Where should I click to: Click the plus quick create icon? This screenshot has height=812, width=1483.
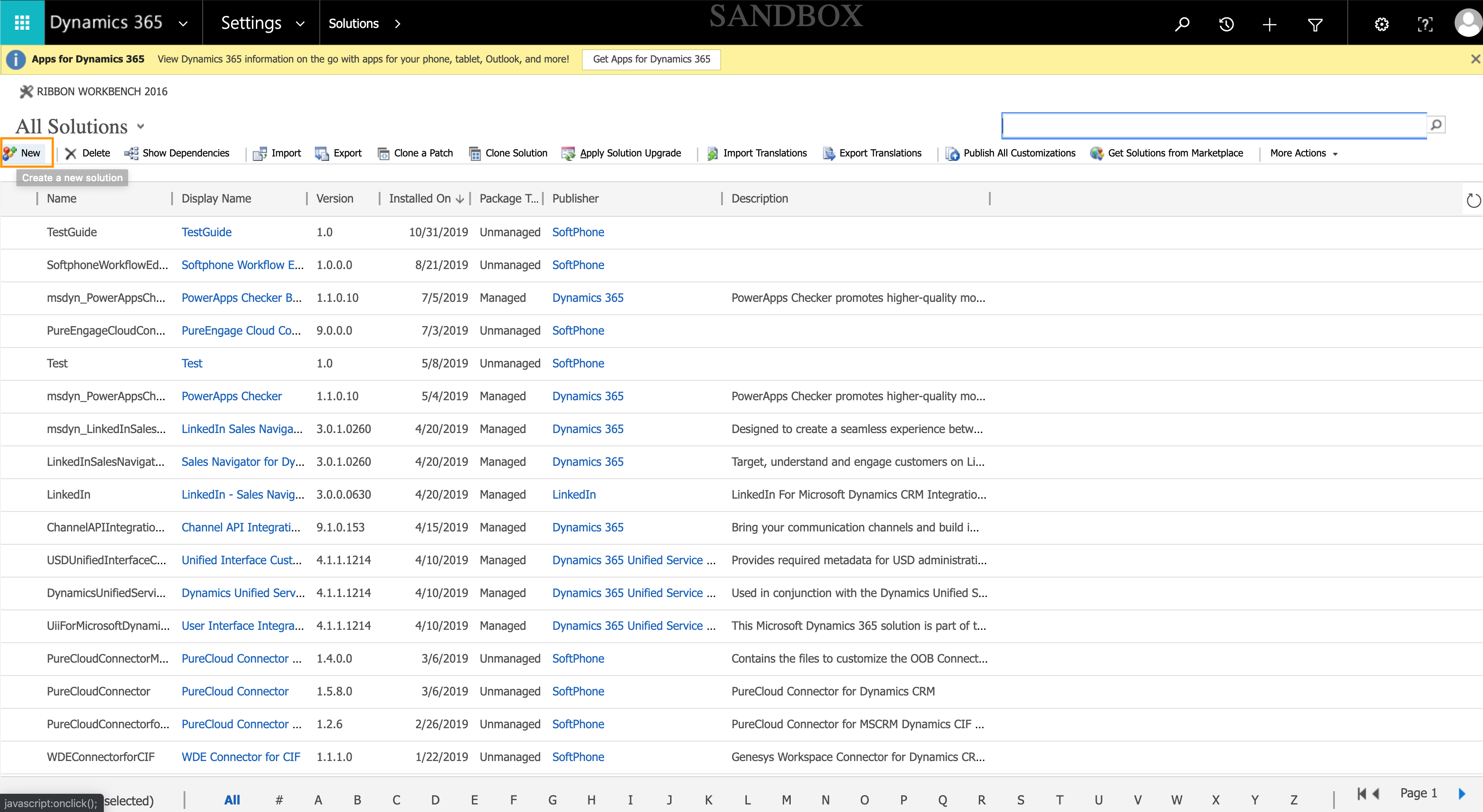tap(1269, 24)
